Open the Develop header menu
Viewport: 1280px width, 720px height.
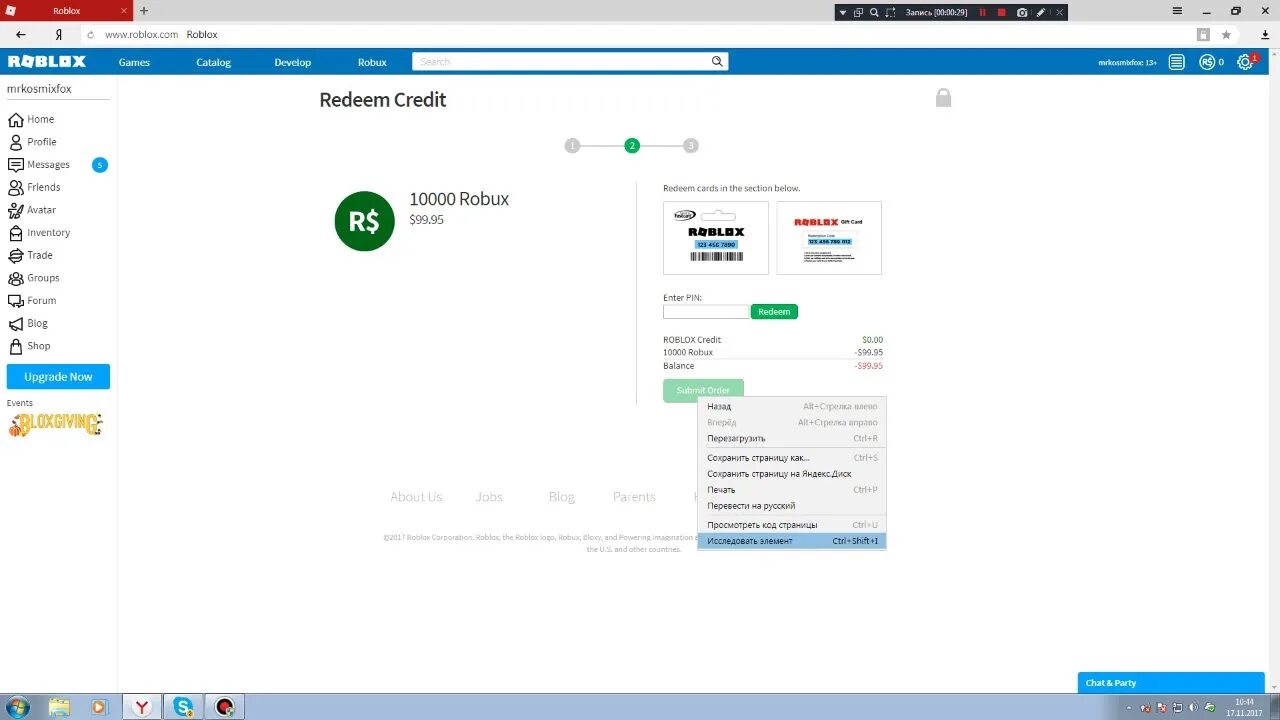(x=293, y=62)
